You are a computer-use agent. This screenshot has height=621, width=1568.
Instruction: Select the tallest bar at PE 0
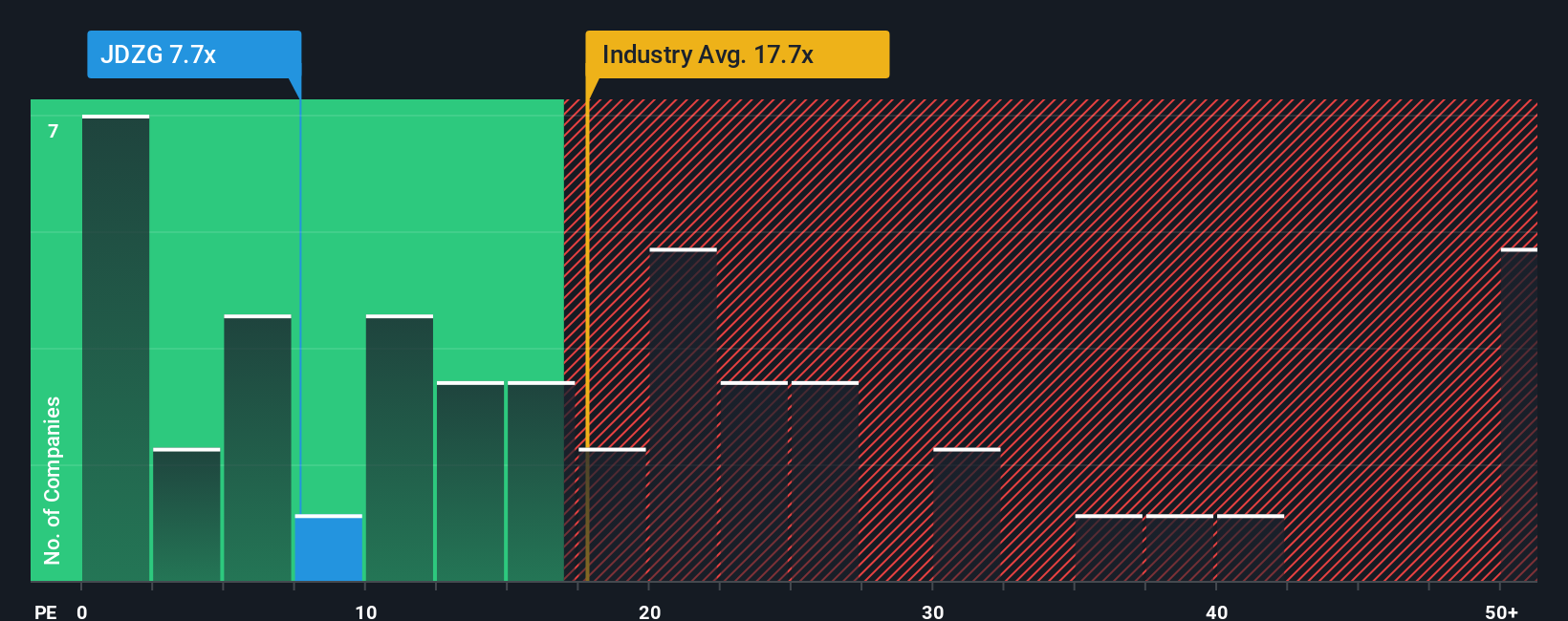click(x=116, y=349)
